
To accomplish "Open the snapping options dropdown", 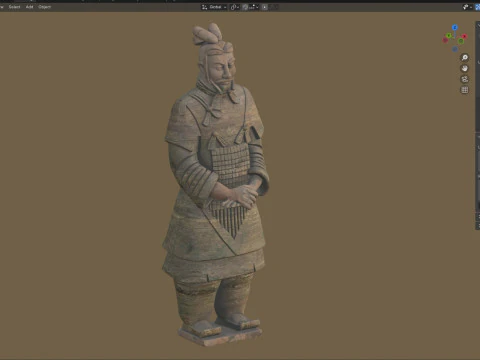I will pyautogui.click(x=254, y=7).
